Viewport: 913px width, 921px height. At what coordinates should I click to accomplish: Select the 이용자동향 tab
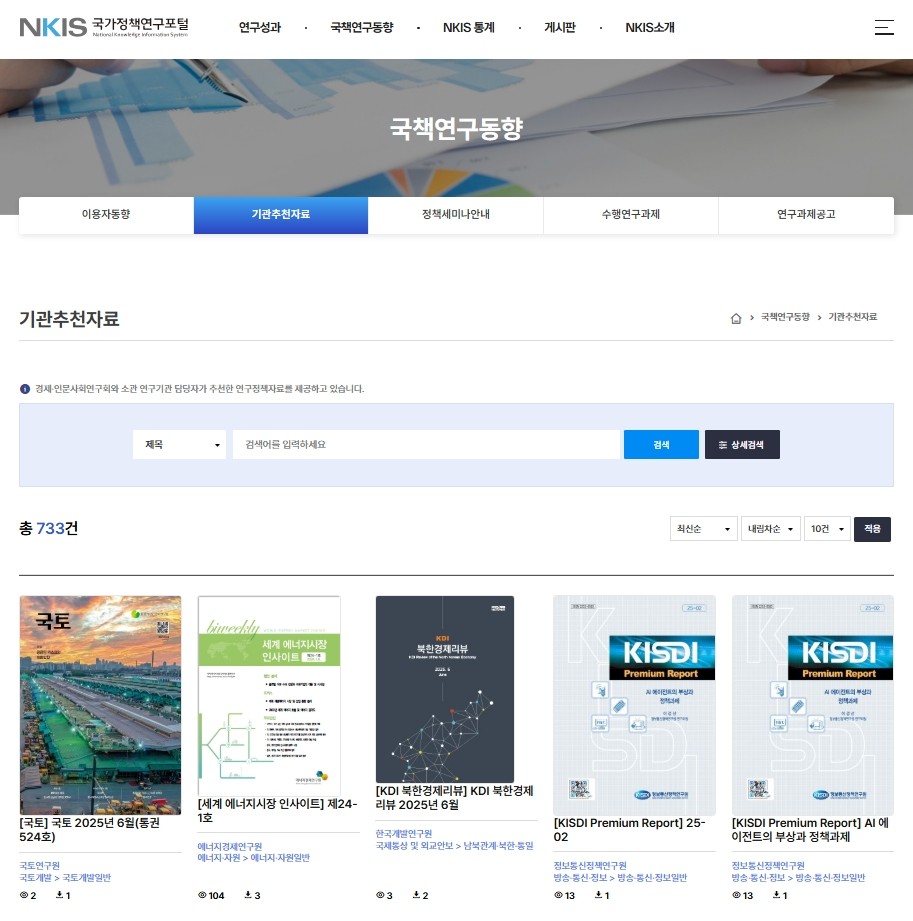(106, 215)
